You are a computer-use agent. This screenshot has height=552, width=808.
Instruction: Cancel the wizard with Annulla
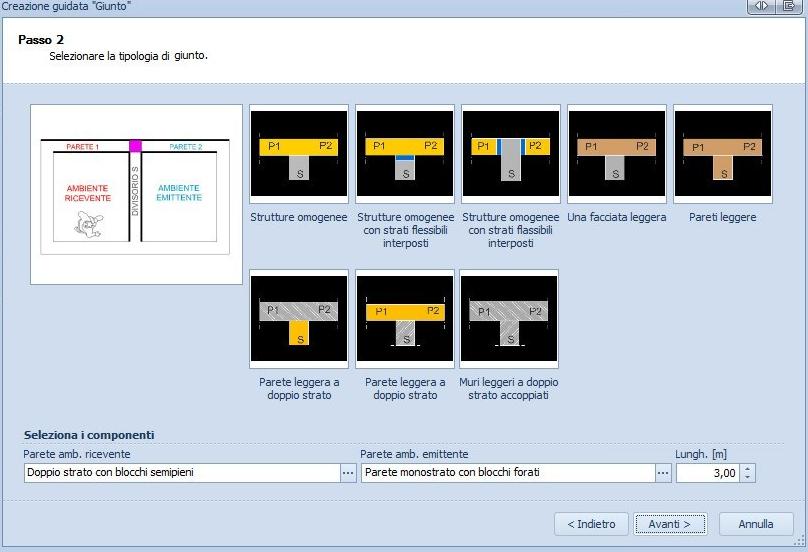(x=756, y=524)
